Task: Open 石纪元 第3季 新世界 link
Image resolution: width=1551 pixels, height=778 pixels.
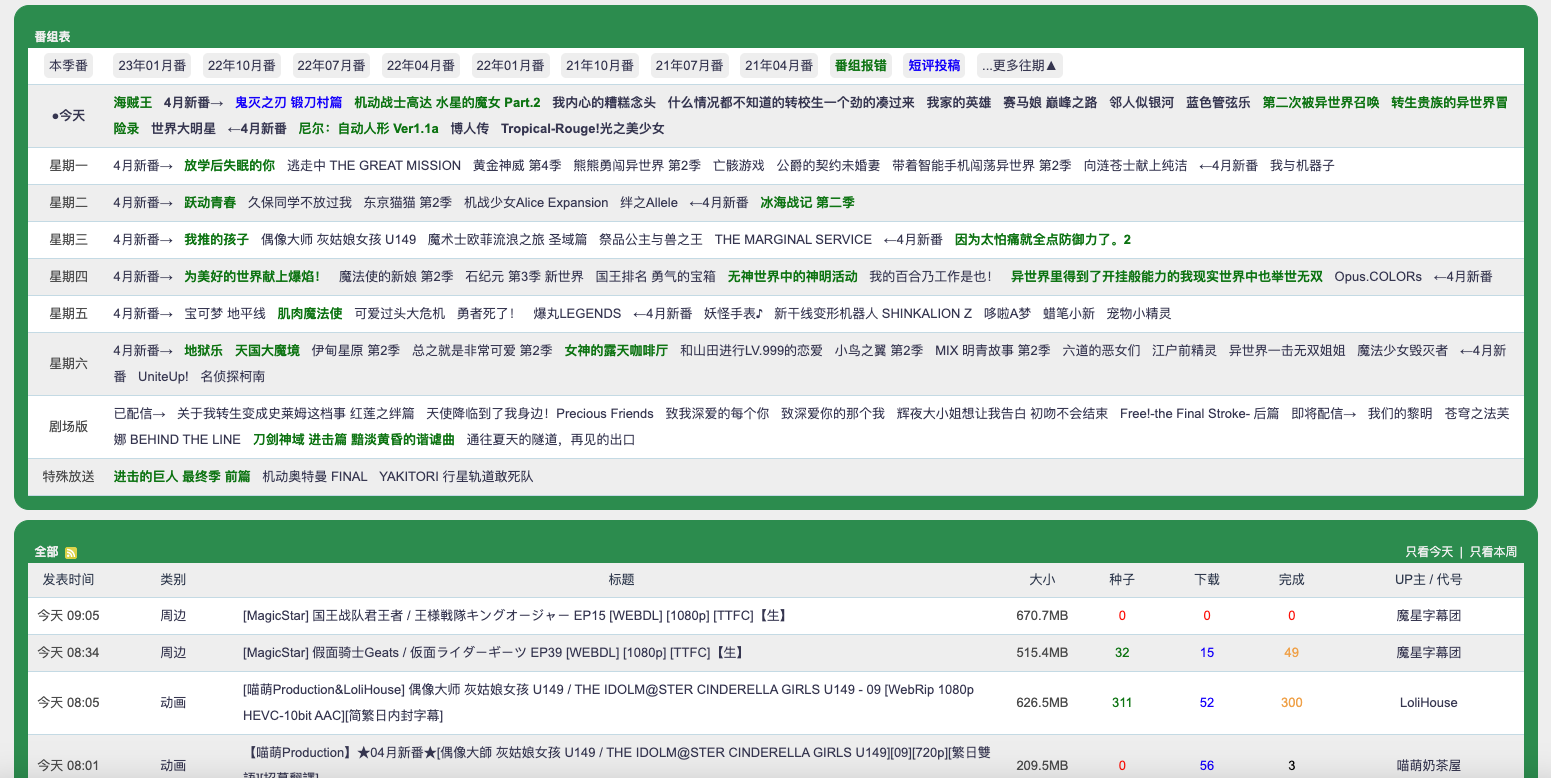Action: (x=525, y=277)
